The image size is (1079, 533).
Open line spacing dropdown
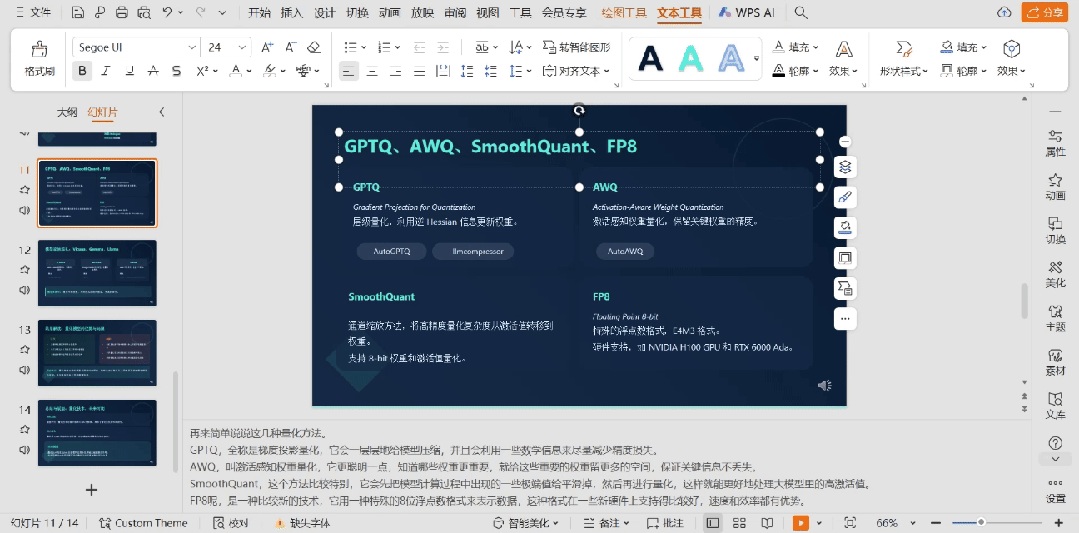528,71
